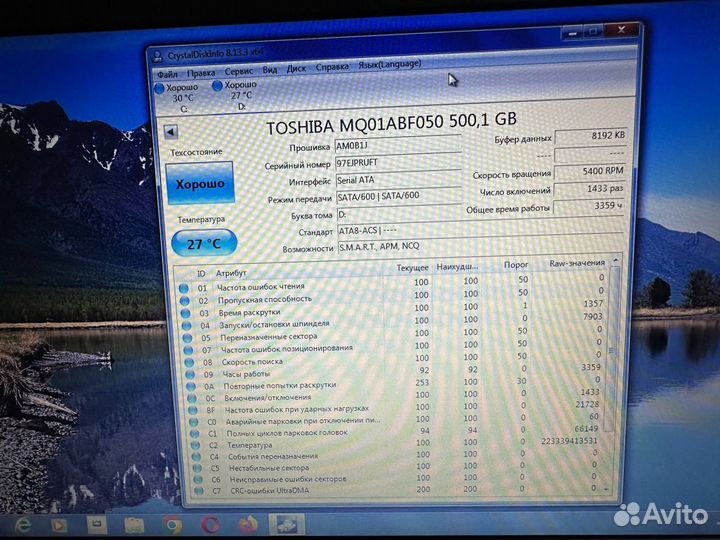The height and width of the screenshot is (540, 720).
Task: Click status dot for attribute 01
Action: (x=184, y=288)
